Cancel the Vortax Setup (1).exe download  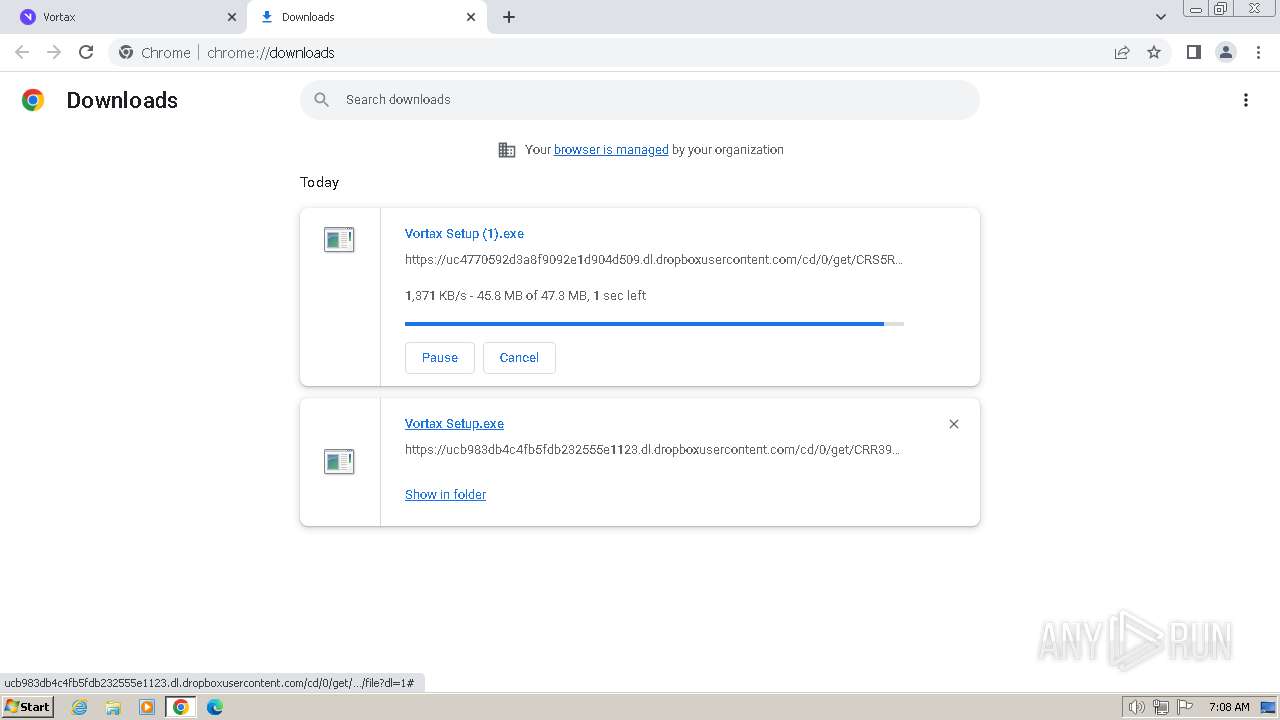tap(519, 358)
